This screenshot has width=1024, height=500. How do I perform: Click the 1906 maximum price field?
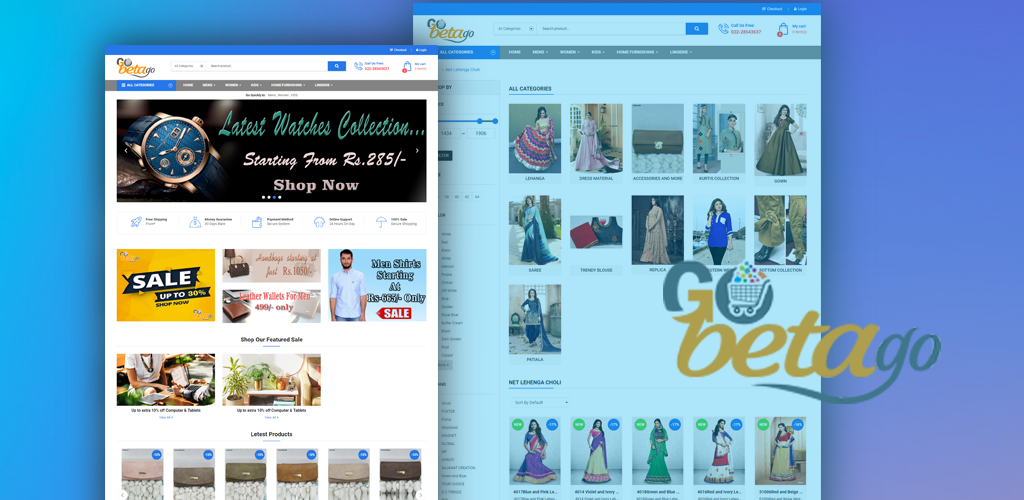click(481, 133)
